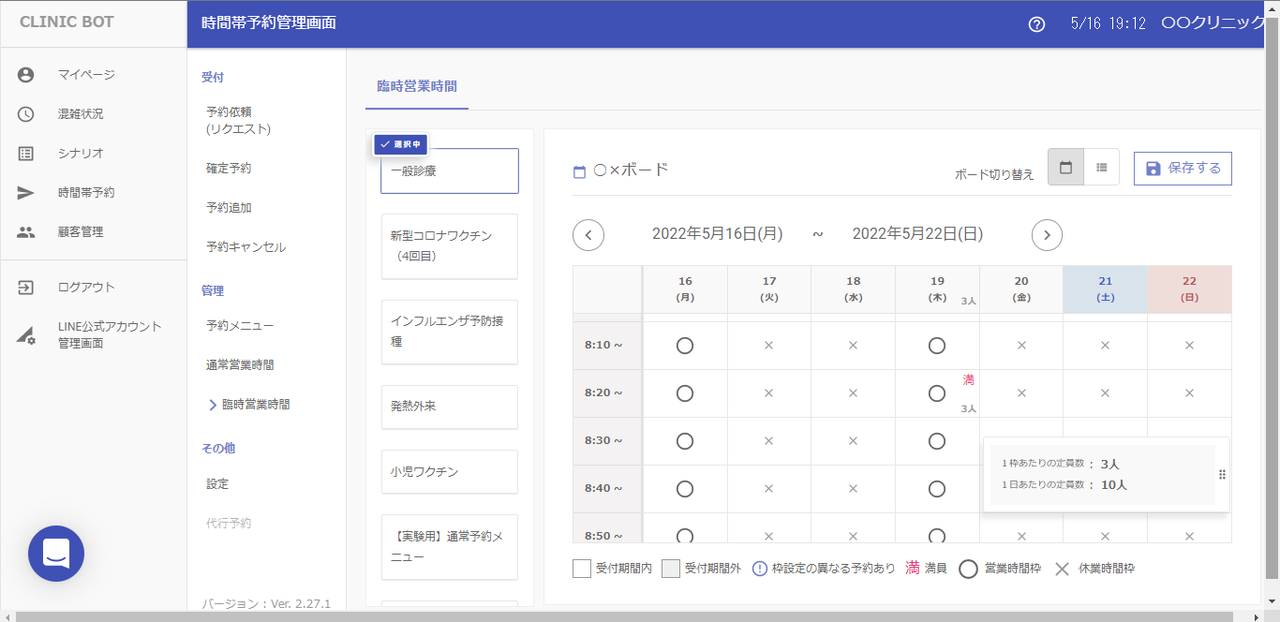Switch board to list view
Viewport: 1280px width, 622px height.
1101,168
